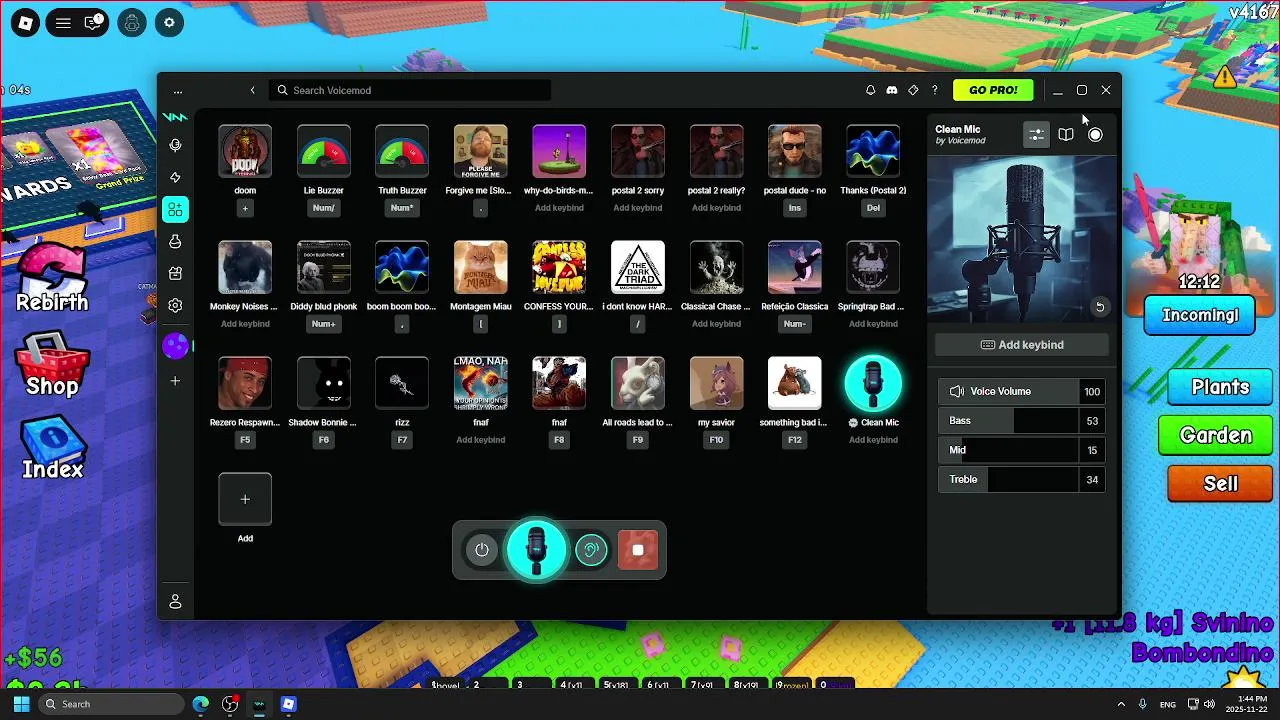Reset voice with the undo arrow icon

pos(1099,307)
